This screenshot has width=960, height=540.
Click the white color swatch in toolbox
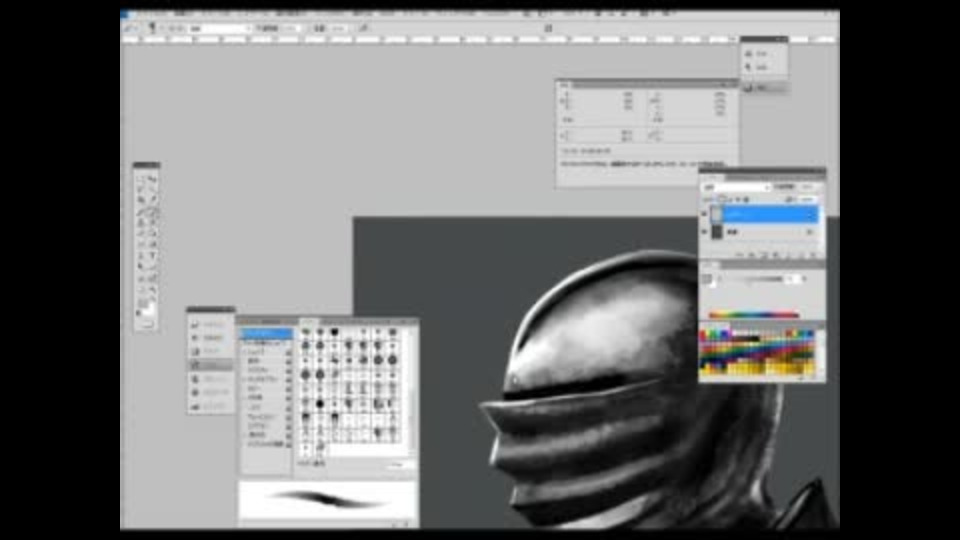point(149,310)
